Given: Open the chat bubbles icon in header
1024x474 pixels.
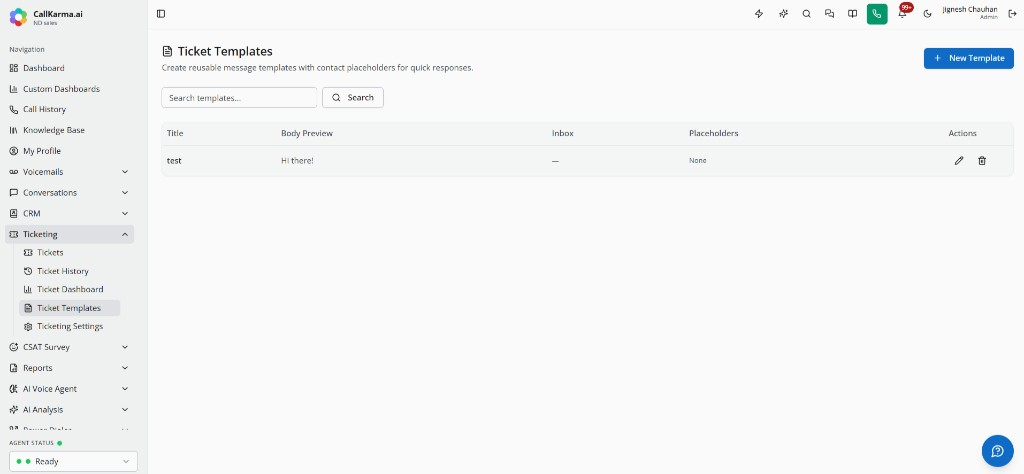Looking at the screenshot, I should click(x=829, y=14).
